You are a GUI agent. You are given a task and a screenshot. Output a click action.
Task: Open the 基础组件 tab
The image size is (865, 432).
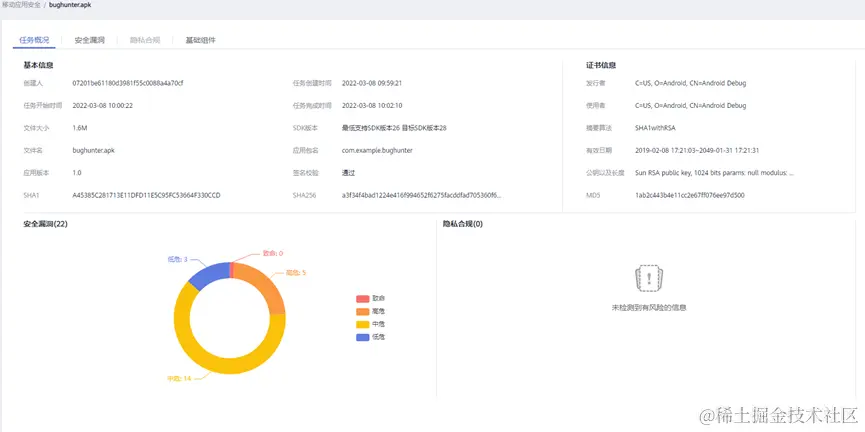pos(200,40)
